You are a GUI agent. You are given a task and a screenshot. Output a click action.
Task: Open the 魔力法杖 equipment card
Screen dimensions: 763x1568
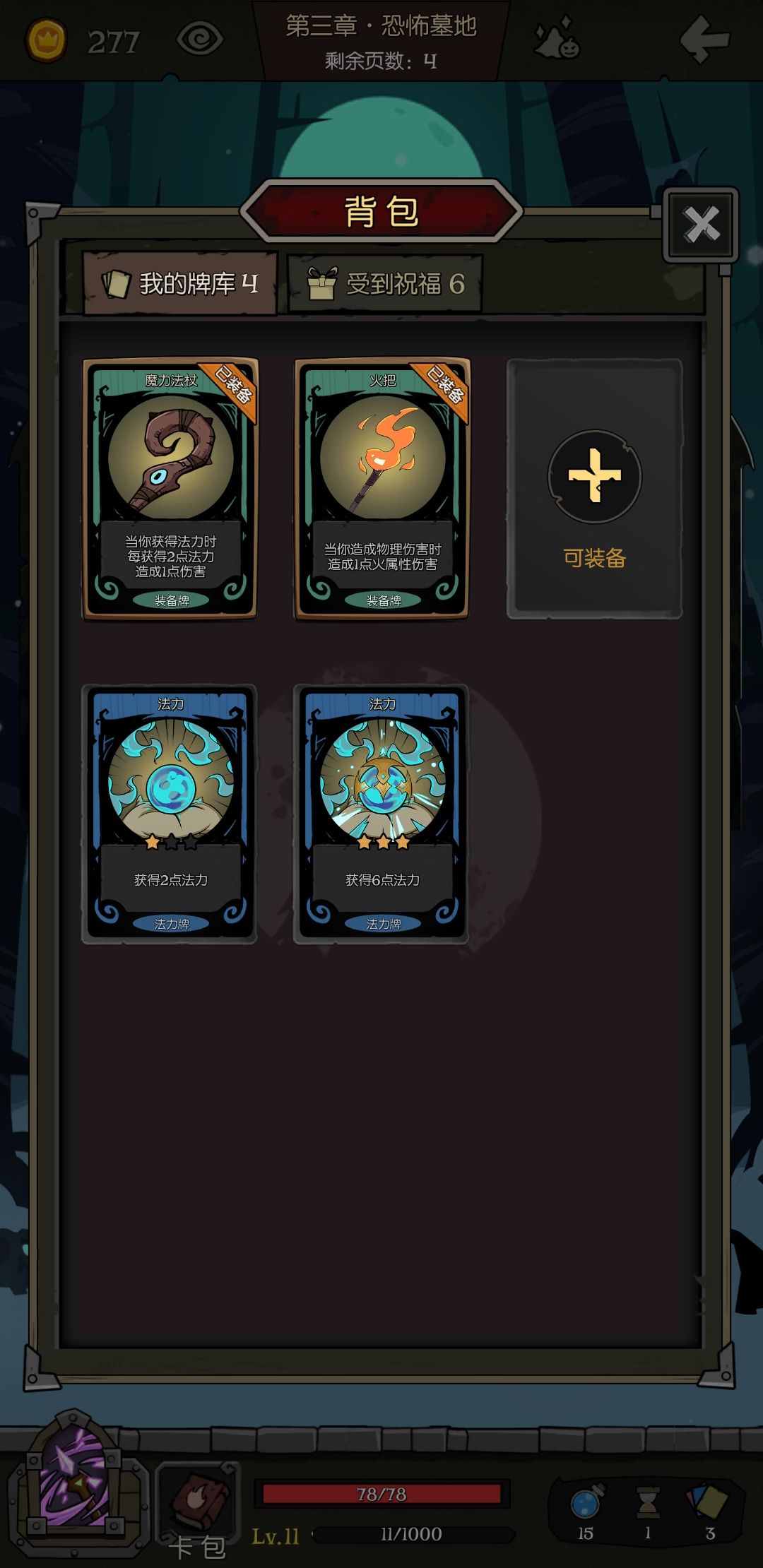(170, 489)
